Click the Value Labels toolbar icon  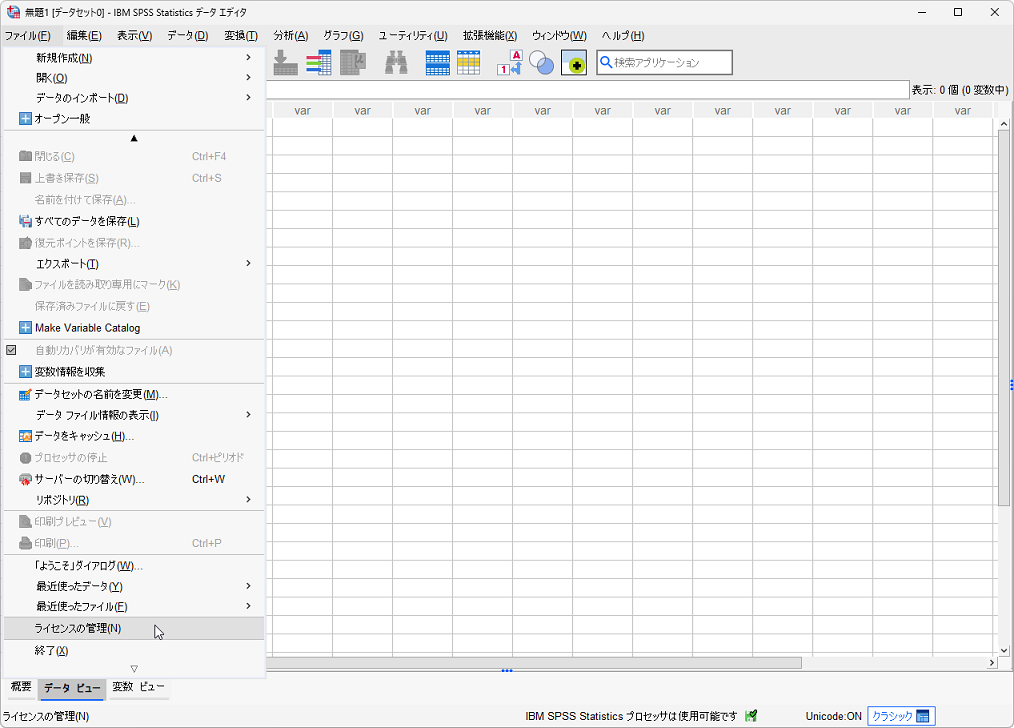509,63
